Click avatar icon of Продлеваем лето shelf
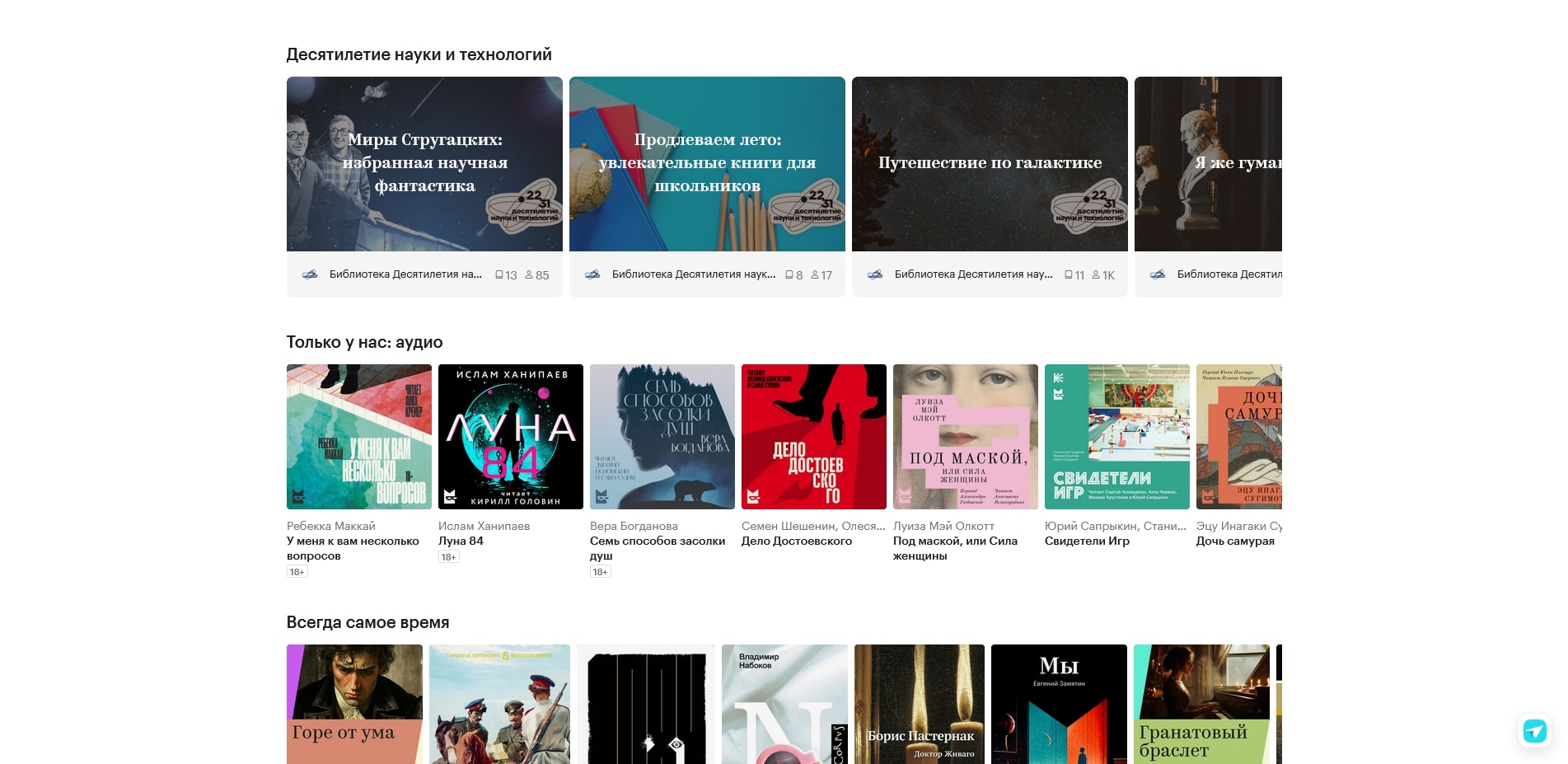The width and height of the screenshot is (1568, 764). [592, 274]
